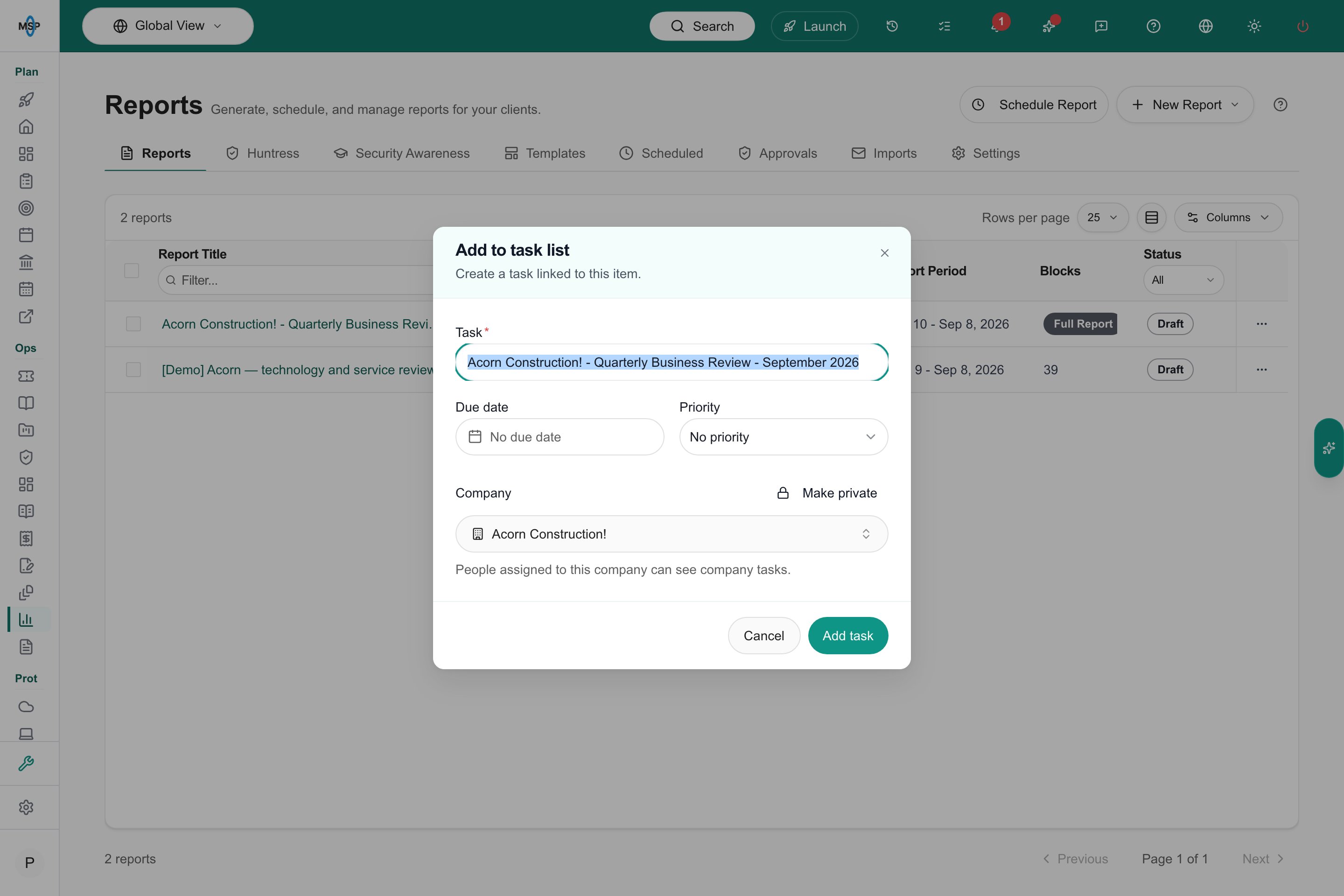This screenshot has height=896, width=1344.
Task: Open the ticket icon under Ops
Action: [x=26, y=376]
